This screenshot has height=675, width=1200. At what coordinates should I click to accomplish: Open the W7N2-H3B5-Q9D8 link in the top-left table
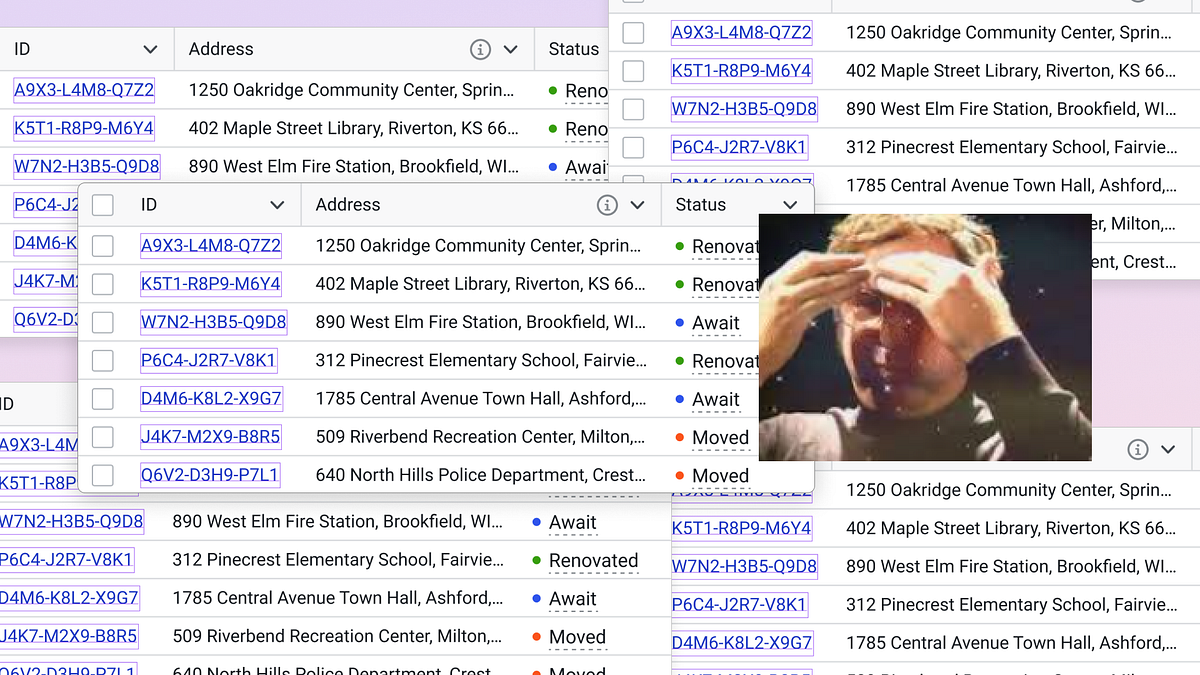[x=87, y=166]
